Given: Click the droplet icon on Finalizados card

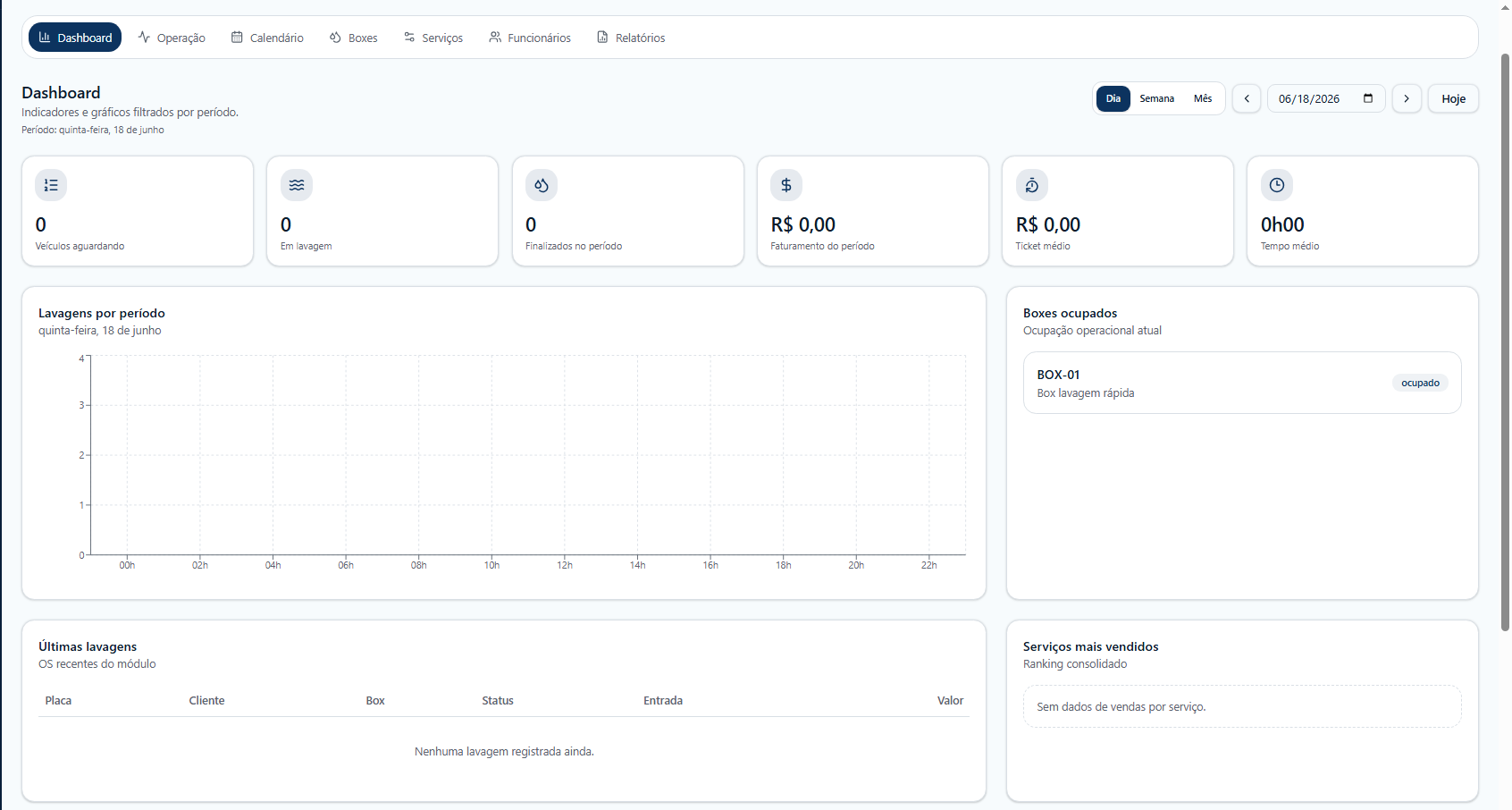Looking at the screenshot, I should click(x=542, y=185).
